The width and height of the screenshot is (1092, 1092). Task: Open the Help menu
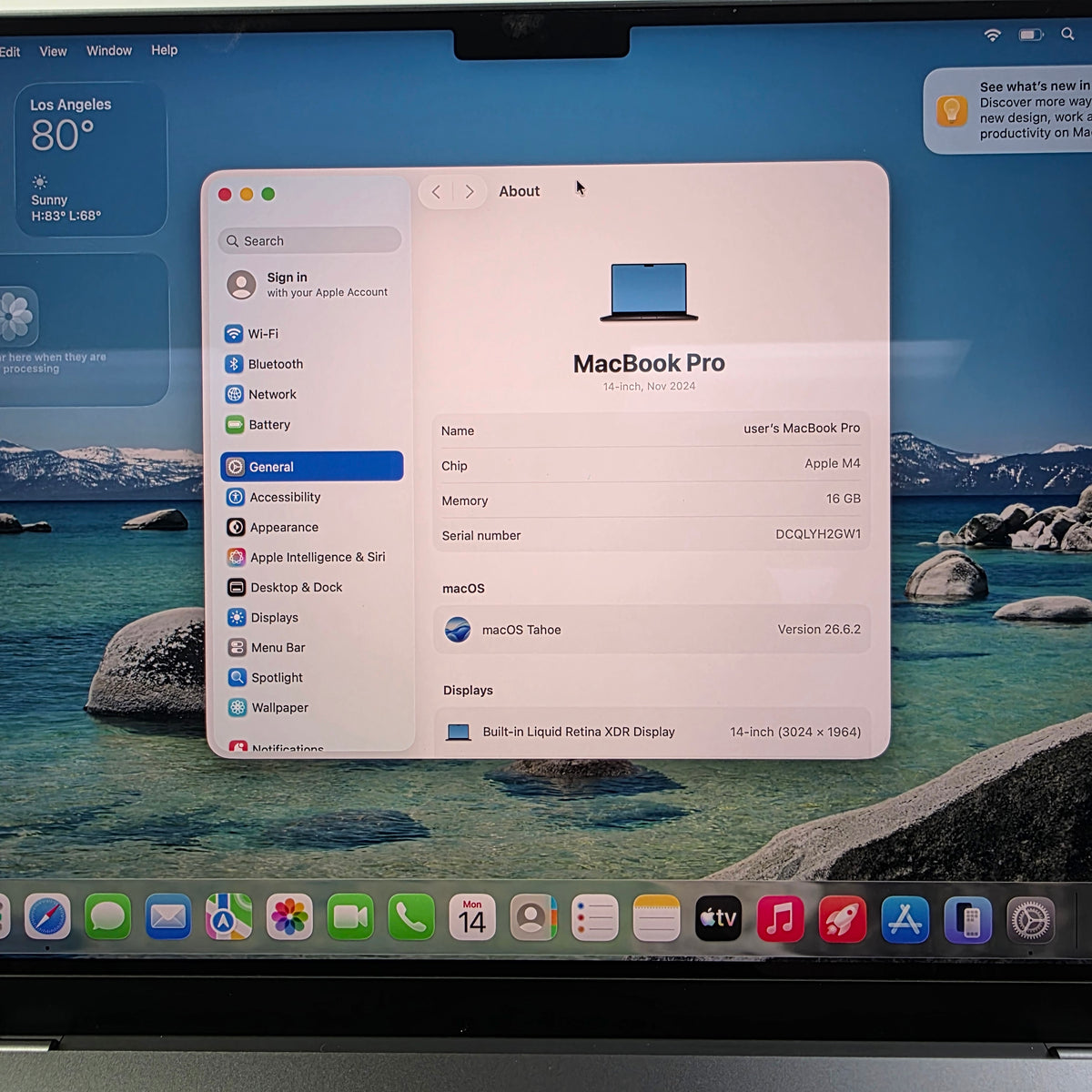(165, 50)
